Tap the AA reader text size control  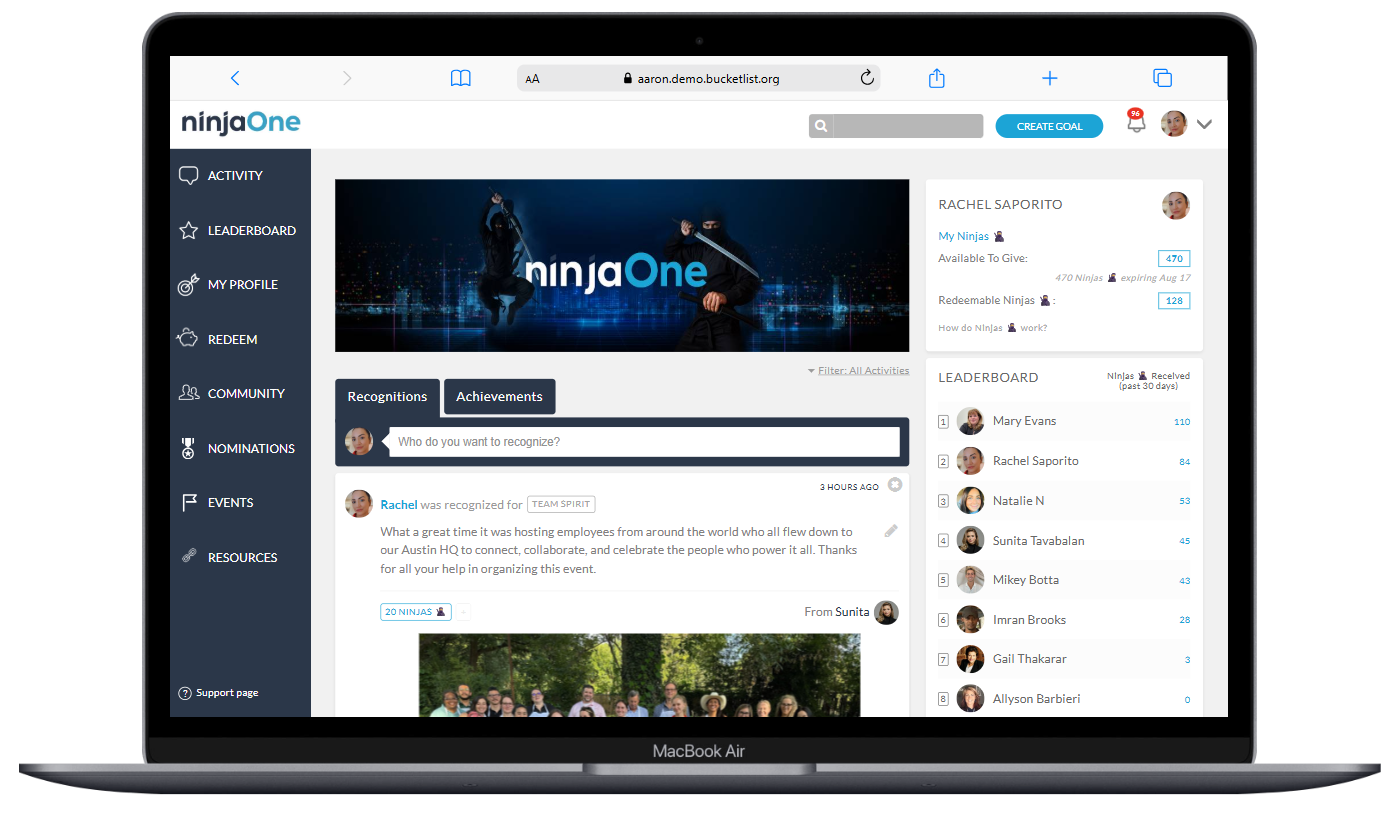coord(532,79)
